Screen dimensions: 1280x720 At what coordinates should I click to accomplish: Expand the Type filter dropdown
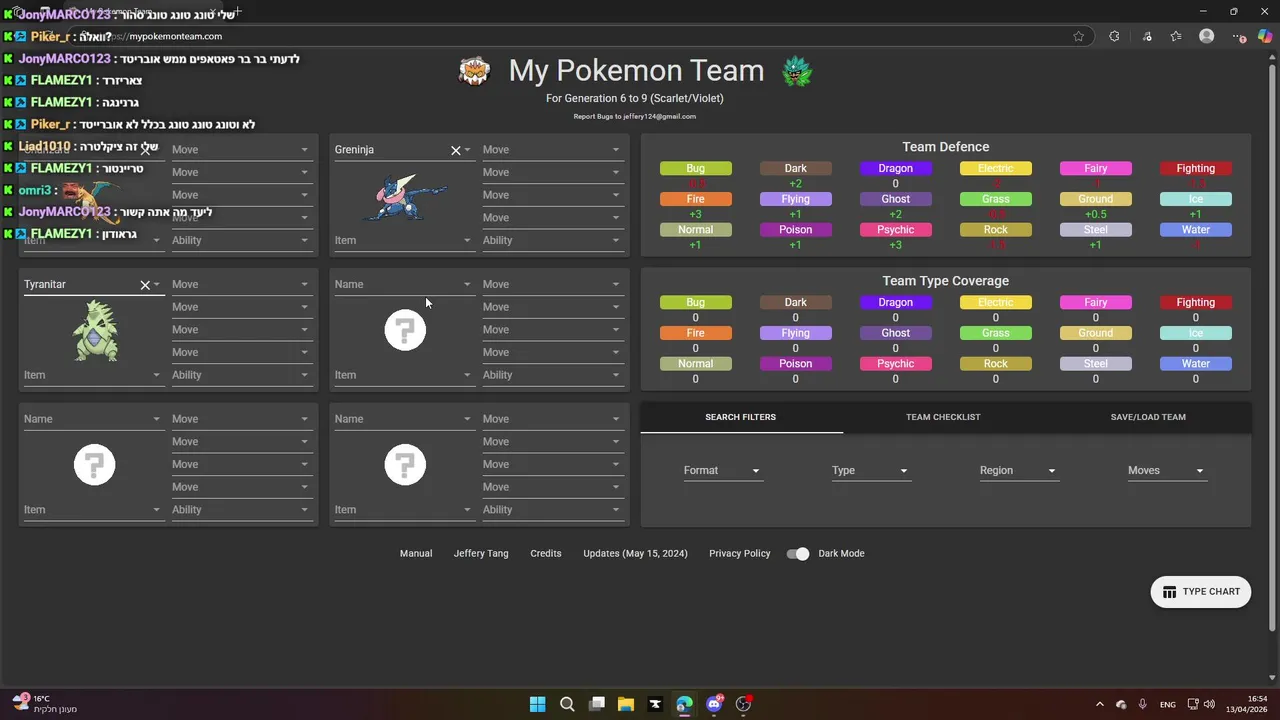click(x=870, y=471)
